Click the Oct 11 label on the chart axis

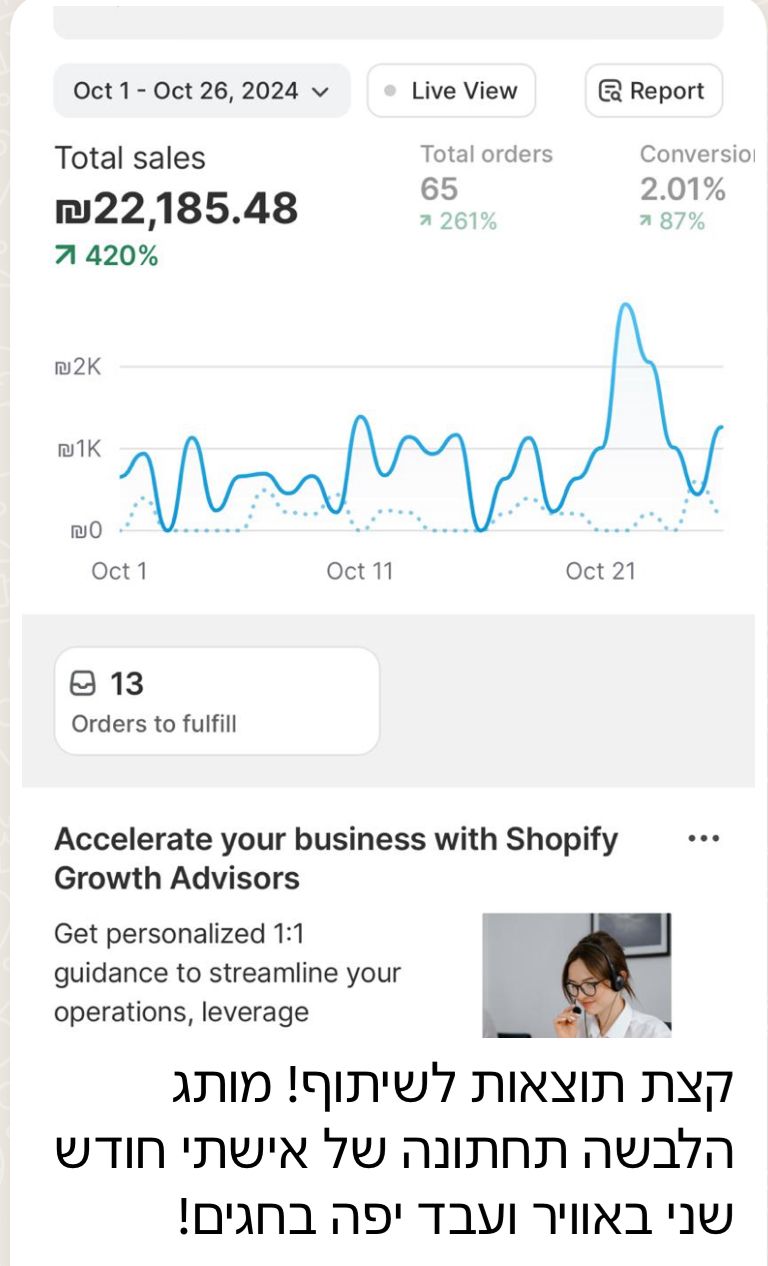(360, 571)
